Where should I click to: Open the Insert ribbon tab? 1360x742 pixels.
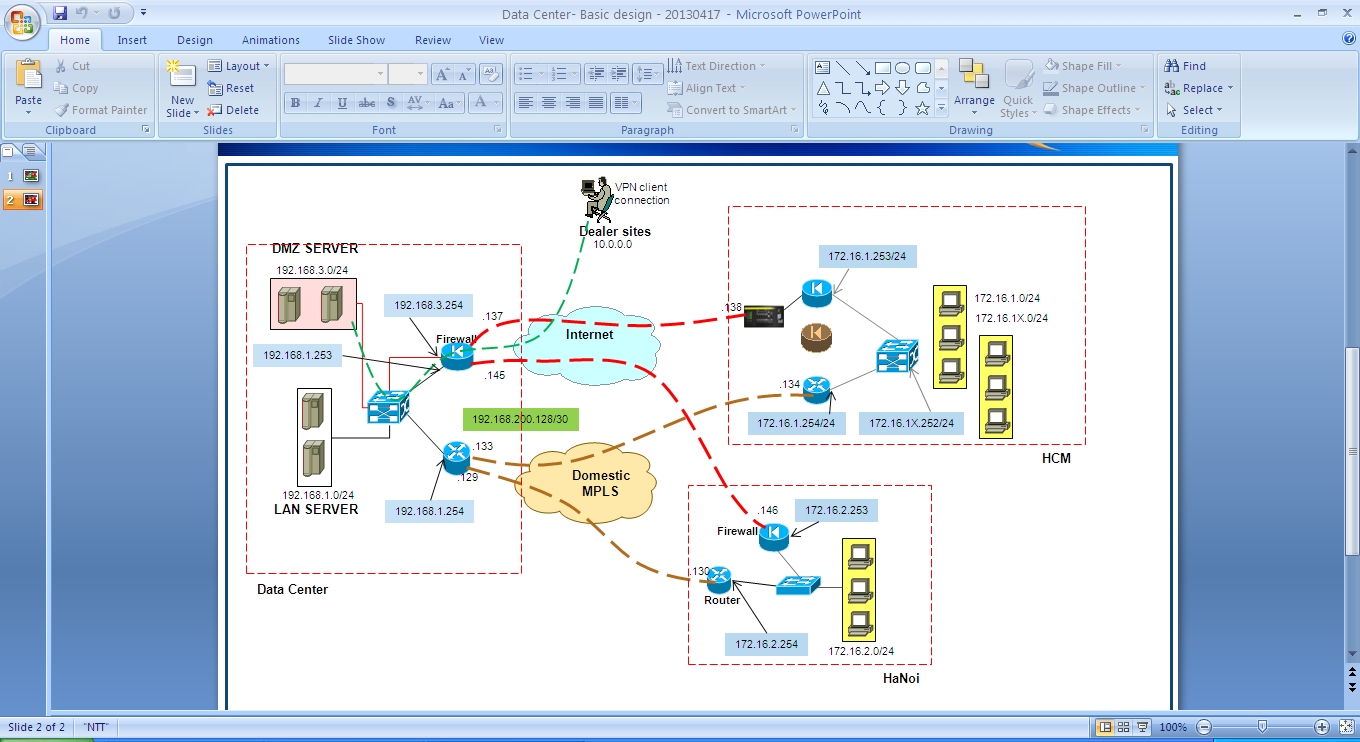(132, 40)
